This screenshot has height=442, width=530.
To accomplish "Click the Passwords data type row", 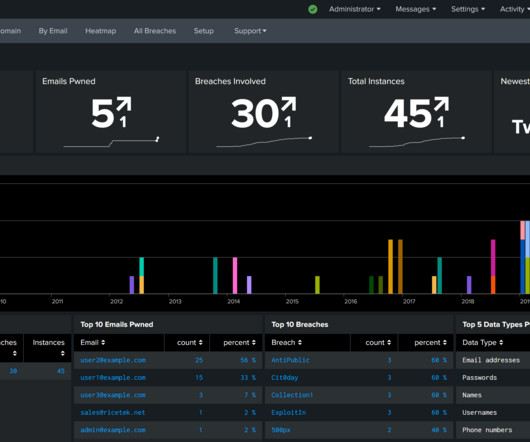I will click(480, 378).
